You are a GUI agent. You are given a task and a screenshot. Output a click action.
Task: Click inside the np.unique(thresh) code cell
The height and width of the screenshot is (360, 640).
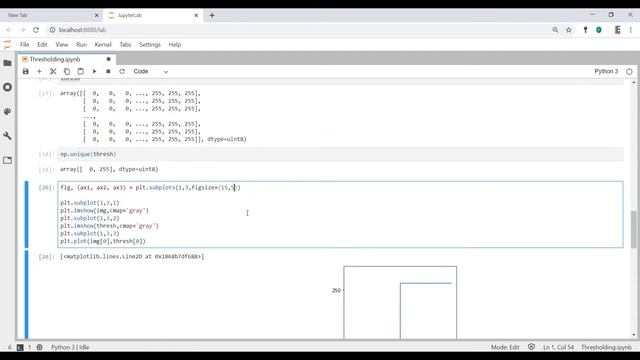point(340,154)
